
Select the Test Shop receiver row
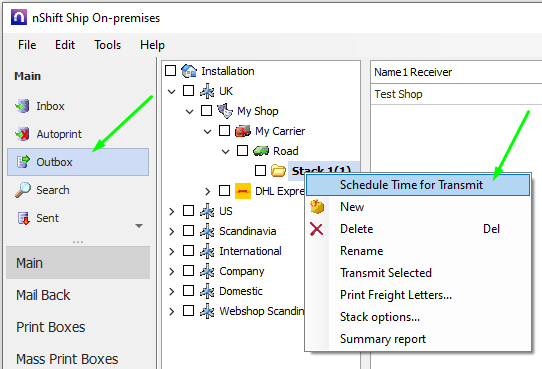pos(456,94)
